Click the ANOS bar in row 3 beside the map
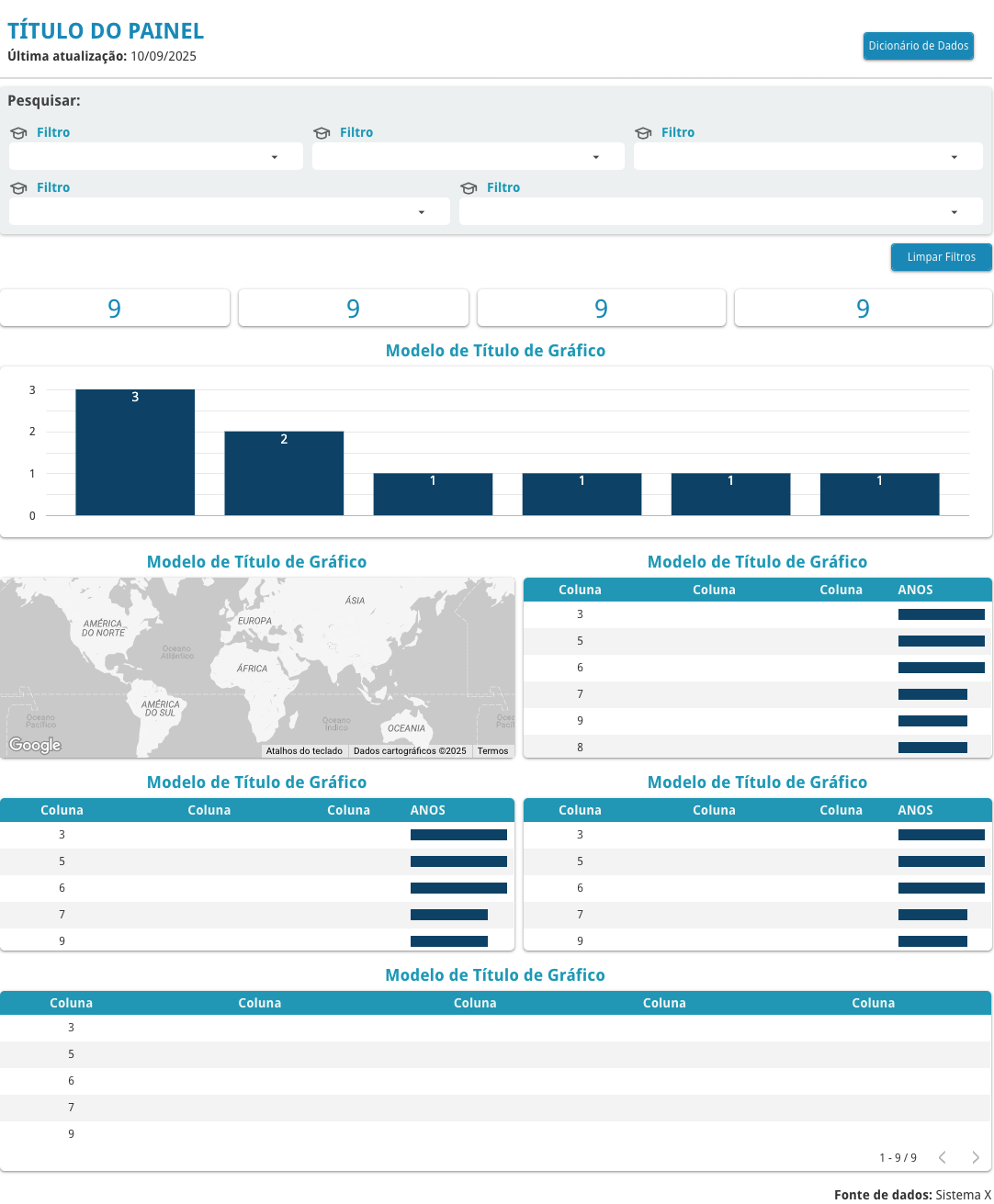994x1204 pixels. tap(942, 614)
